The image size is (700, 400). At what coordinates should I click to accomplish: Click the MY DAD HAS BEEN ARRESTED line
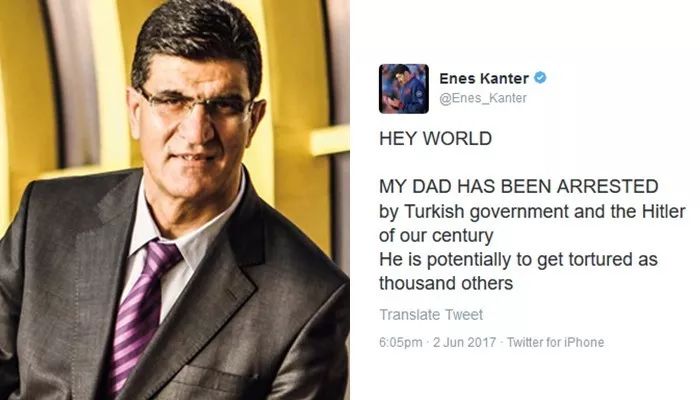(519, 187)
